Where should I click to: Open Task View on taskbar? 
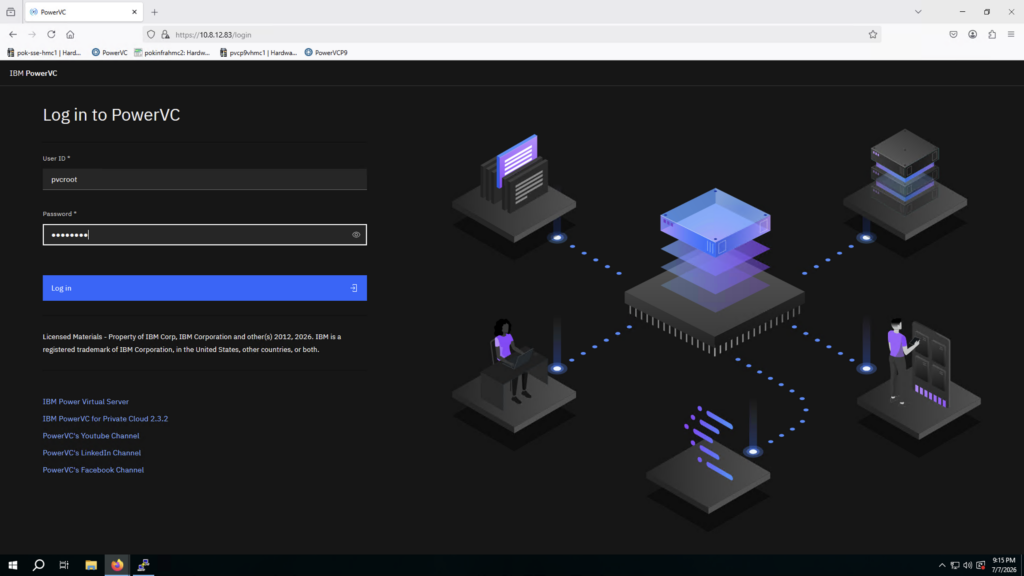[x=64, y=565]
